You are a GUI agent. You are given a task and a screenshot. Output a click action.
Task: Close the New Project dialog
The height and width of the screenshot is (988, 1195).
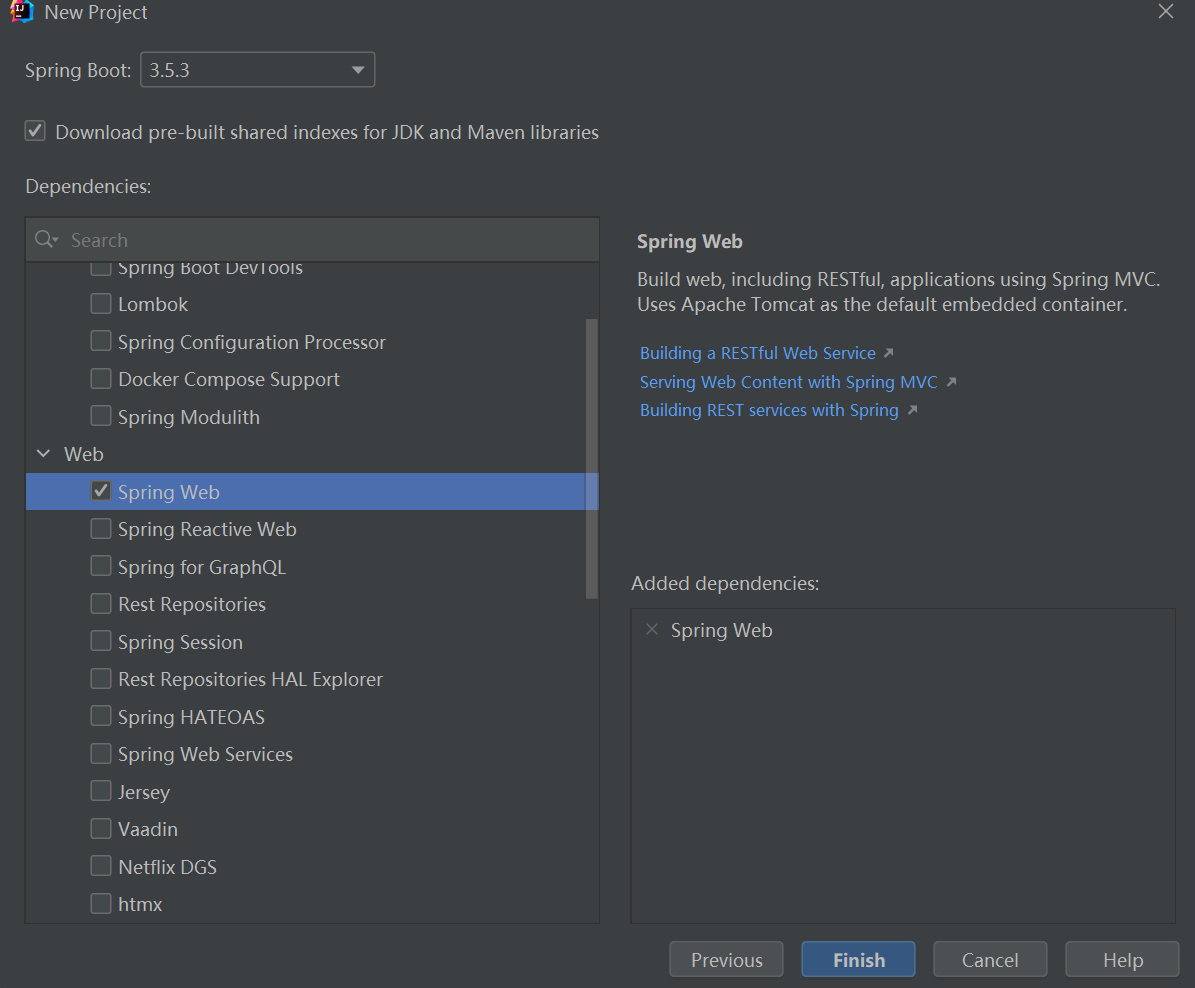(x=1165, y=11)
